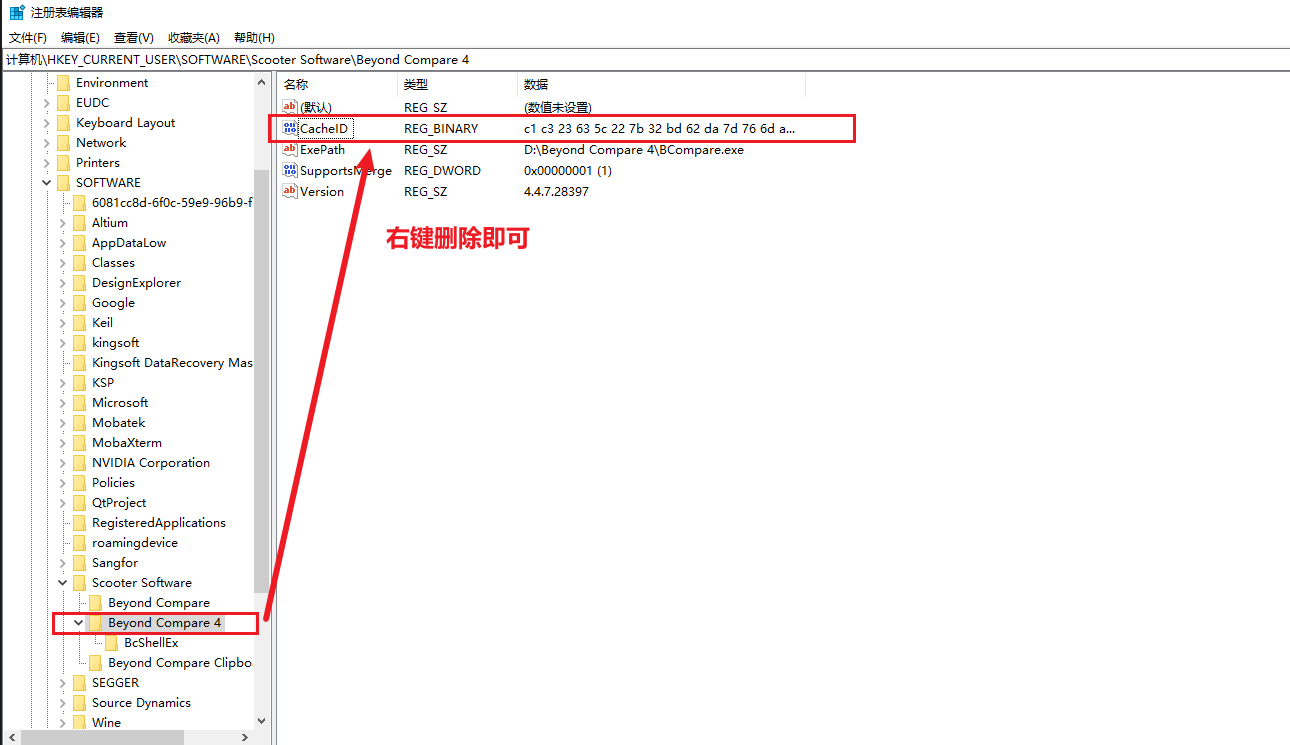Select the Sangfor key
The height and width of the screenshot is (745, 1290).
[x=115, y=563]
